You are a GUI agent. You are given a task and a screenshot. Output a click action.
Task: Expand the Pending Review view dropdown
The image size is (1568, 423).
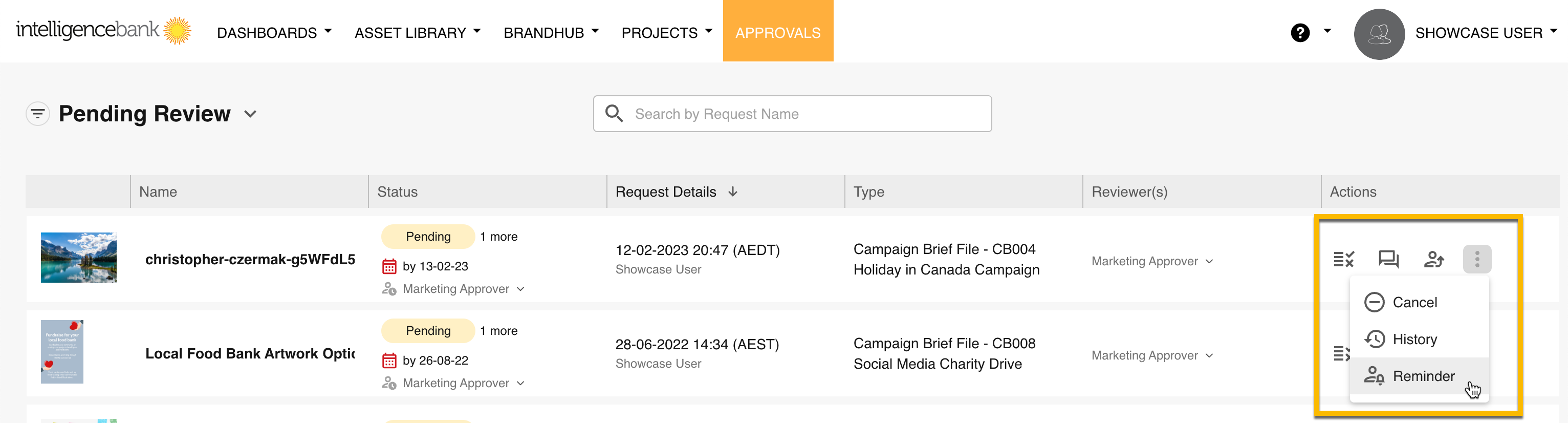(250, 114)
